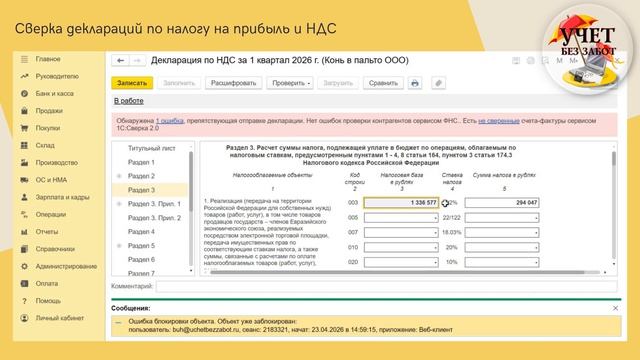This screenshot has height=360, width=640.
Task: Open Операции sidebar icon
Action: click(x=24, y=214)
